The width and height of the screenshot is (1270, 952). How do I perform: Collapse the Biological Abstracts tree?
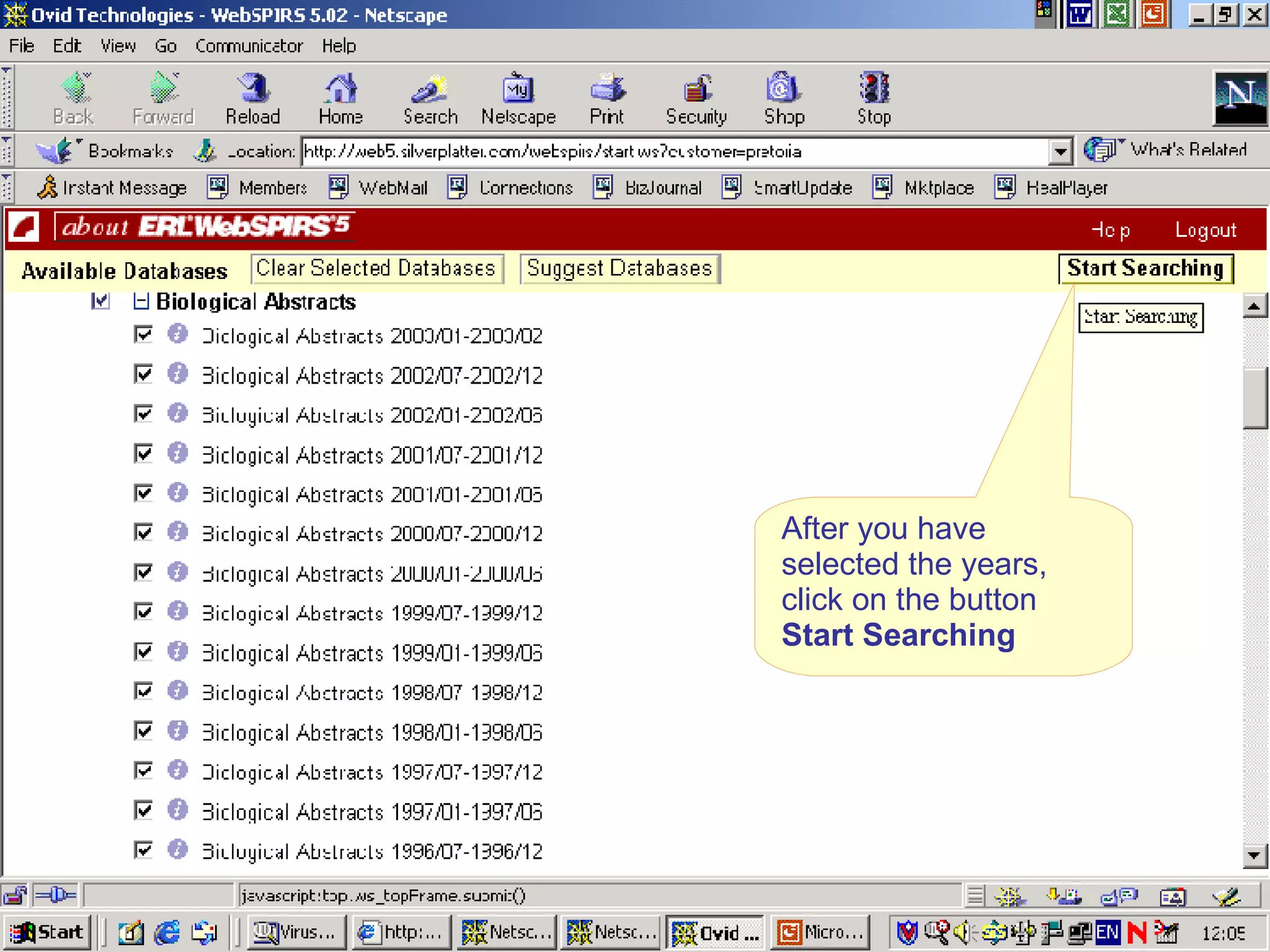(x=142, y=302)
